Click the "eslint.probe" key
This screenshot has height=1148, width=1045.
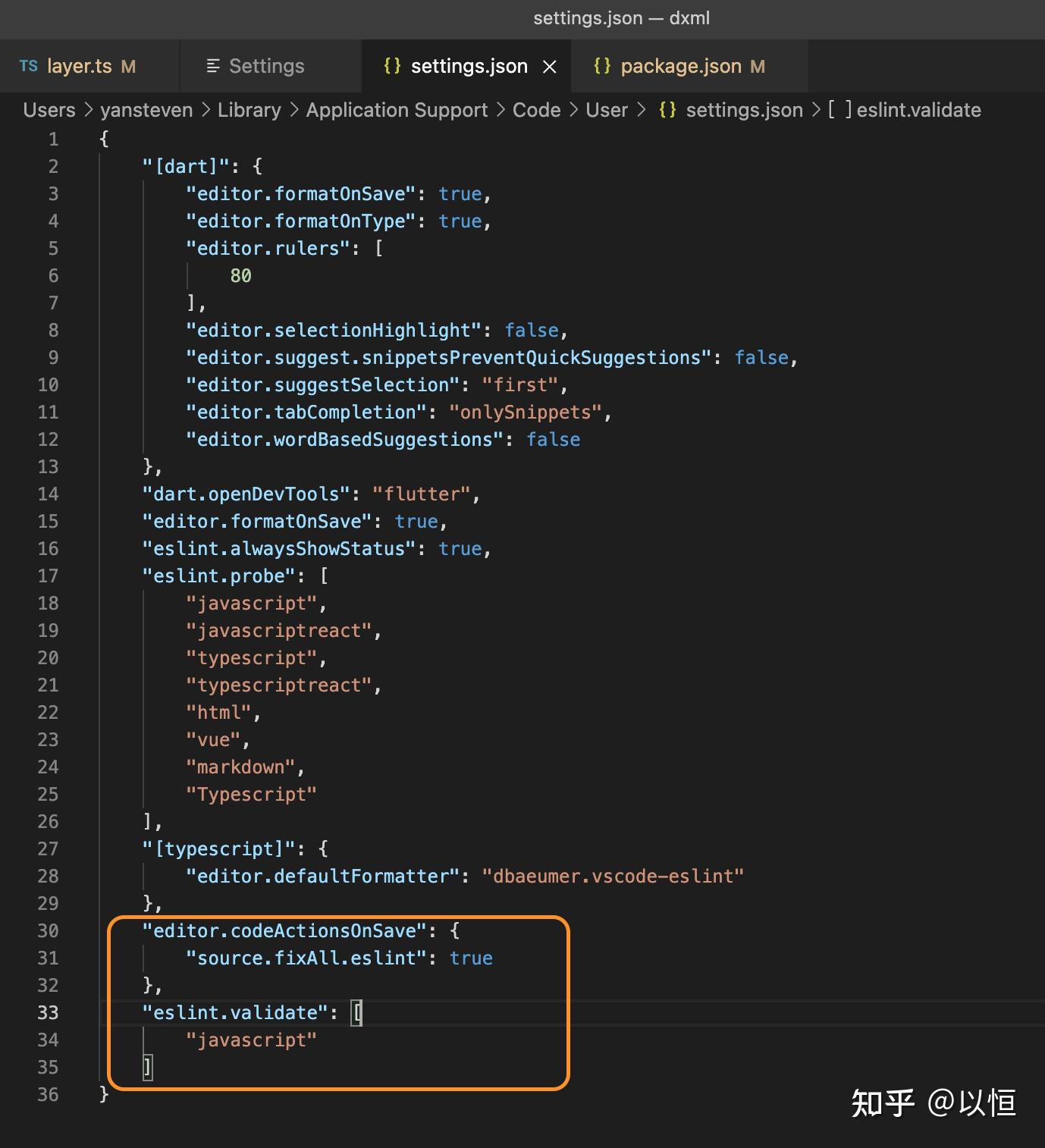(218, 576)
